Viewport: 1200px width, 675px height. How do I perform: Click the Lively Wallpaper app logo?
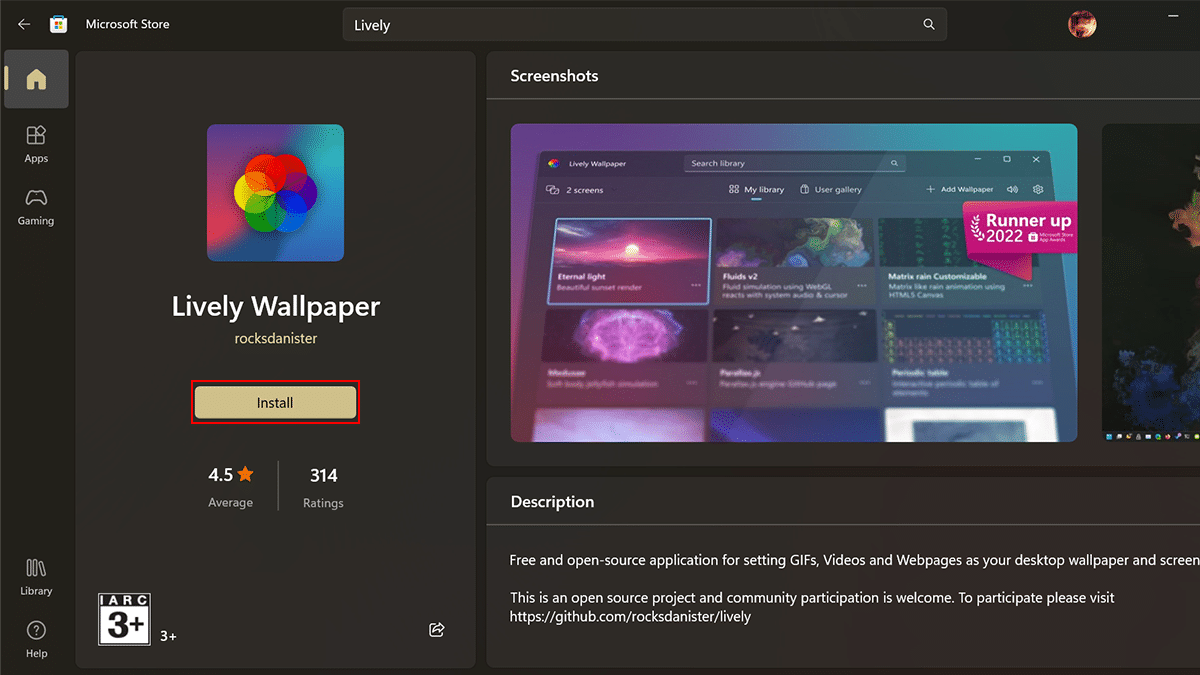point(275,193)
